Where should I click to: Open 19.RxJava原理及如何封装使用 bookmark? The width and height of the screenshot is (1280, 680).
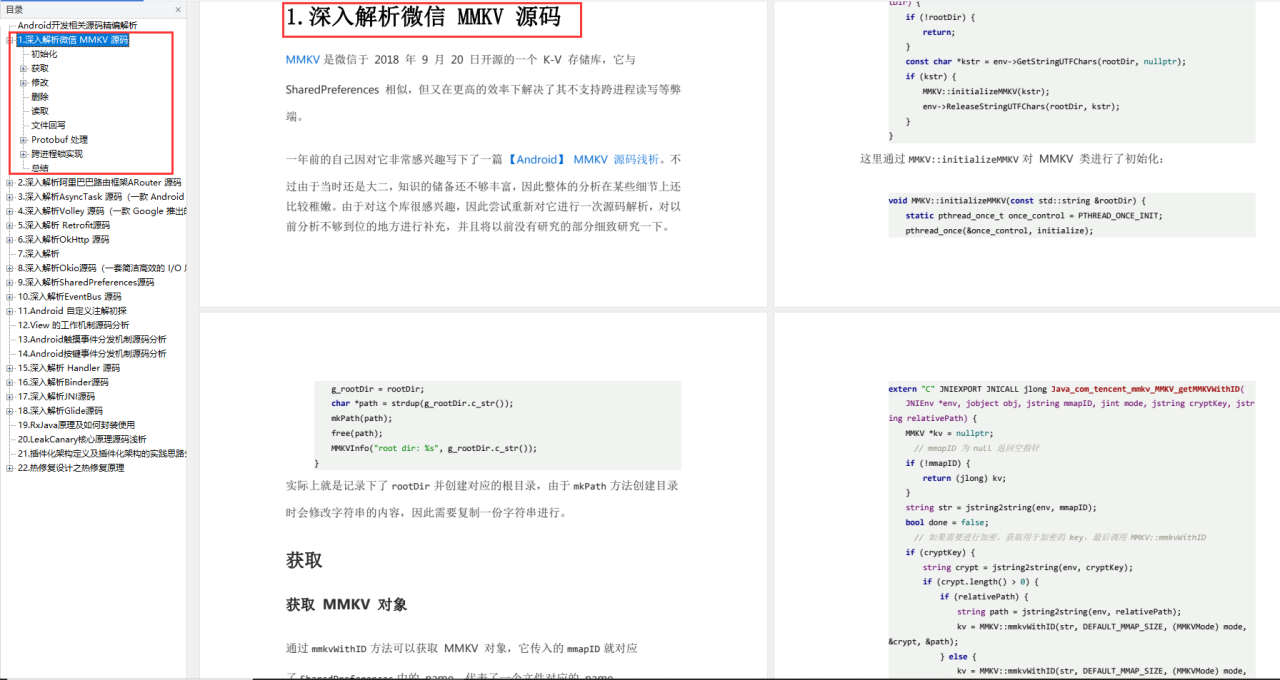point(76,425)
